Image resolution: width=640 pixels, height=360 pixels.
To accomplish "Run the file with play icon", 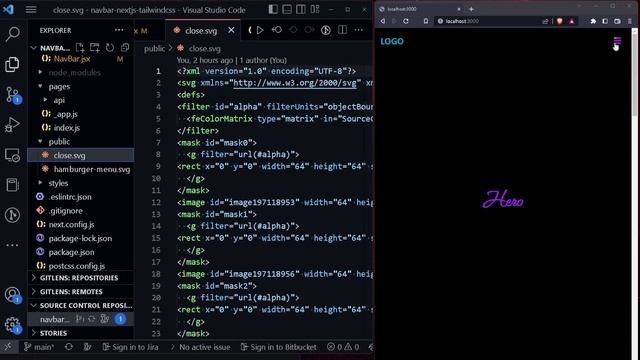I will tap(260, 30).
